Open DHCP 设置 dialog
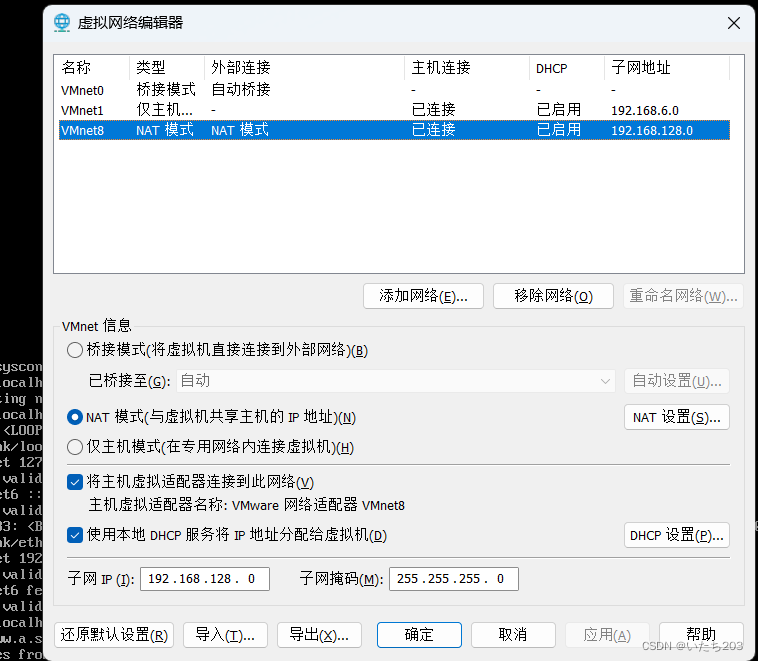Screen dimensions: 758x661 pyautogui.click(x=676, y=535)
